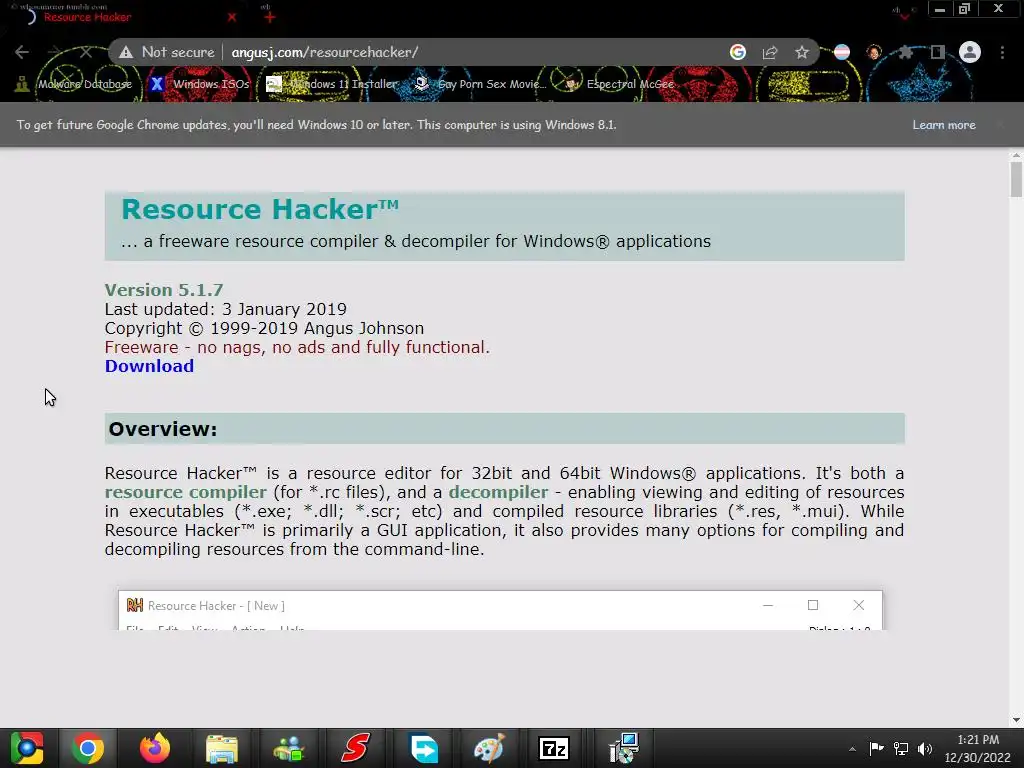Open the installer setup icon in taskbar

tap(622, 748)
